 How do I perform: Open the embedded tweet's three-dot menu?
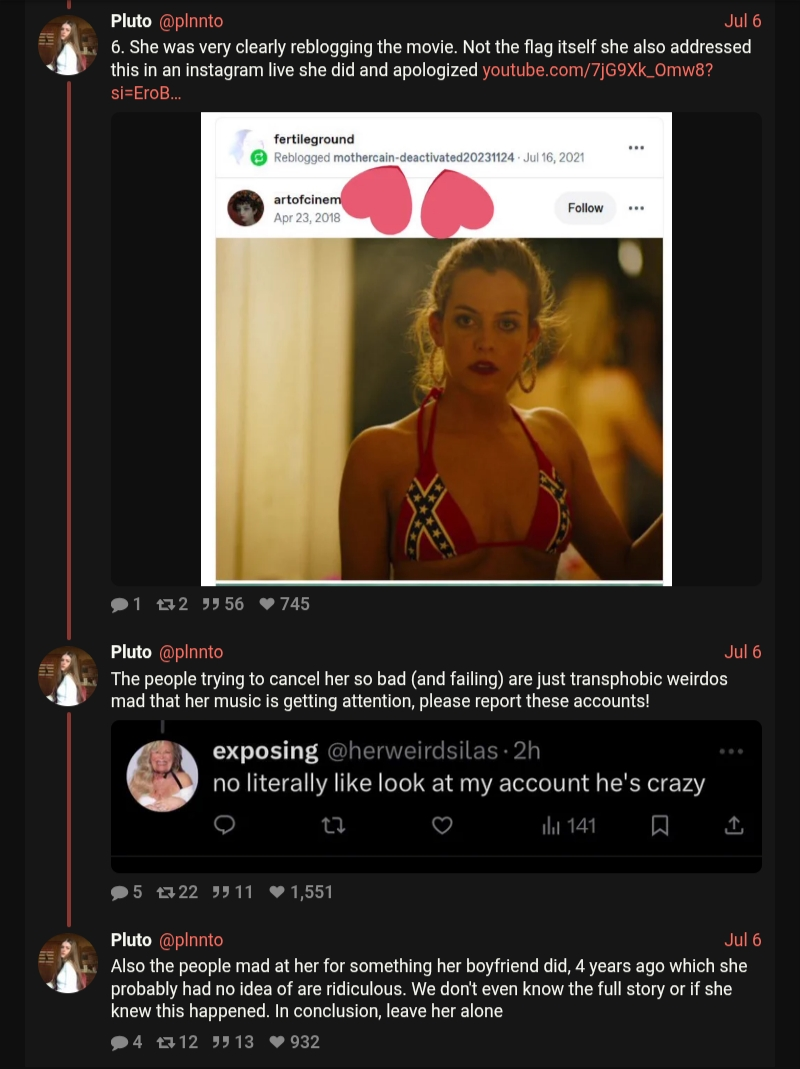click(731, 751)
